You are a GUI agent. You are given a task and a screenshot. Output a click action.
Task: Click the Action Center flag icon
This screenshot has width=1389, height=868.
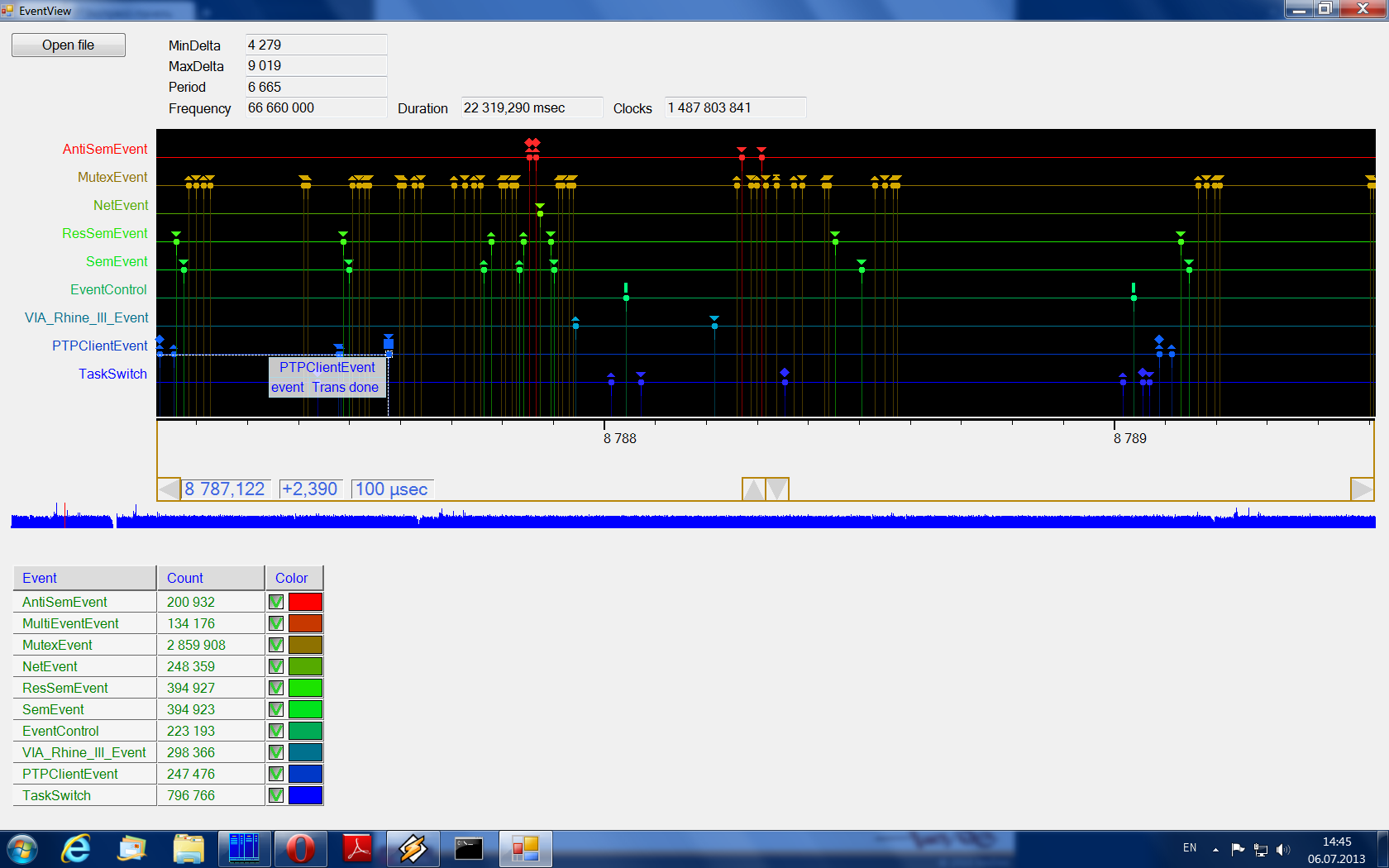click(1238, 849)
